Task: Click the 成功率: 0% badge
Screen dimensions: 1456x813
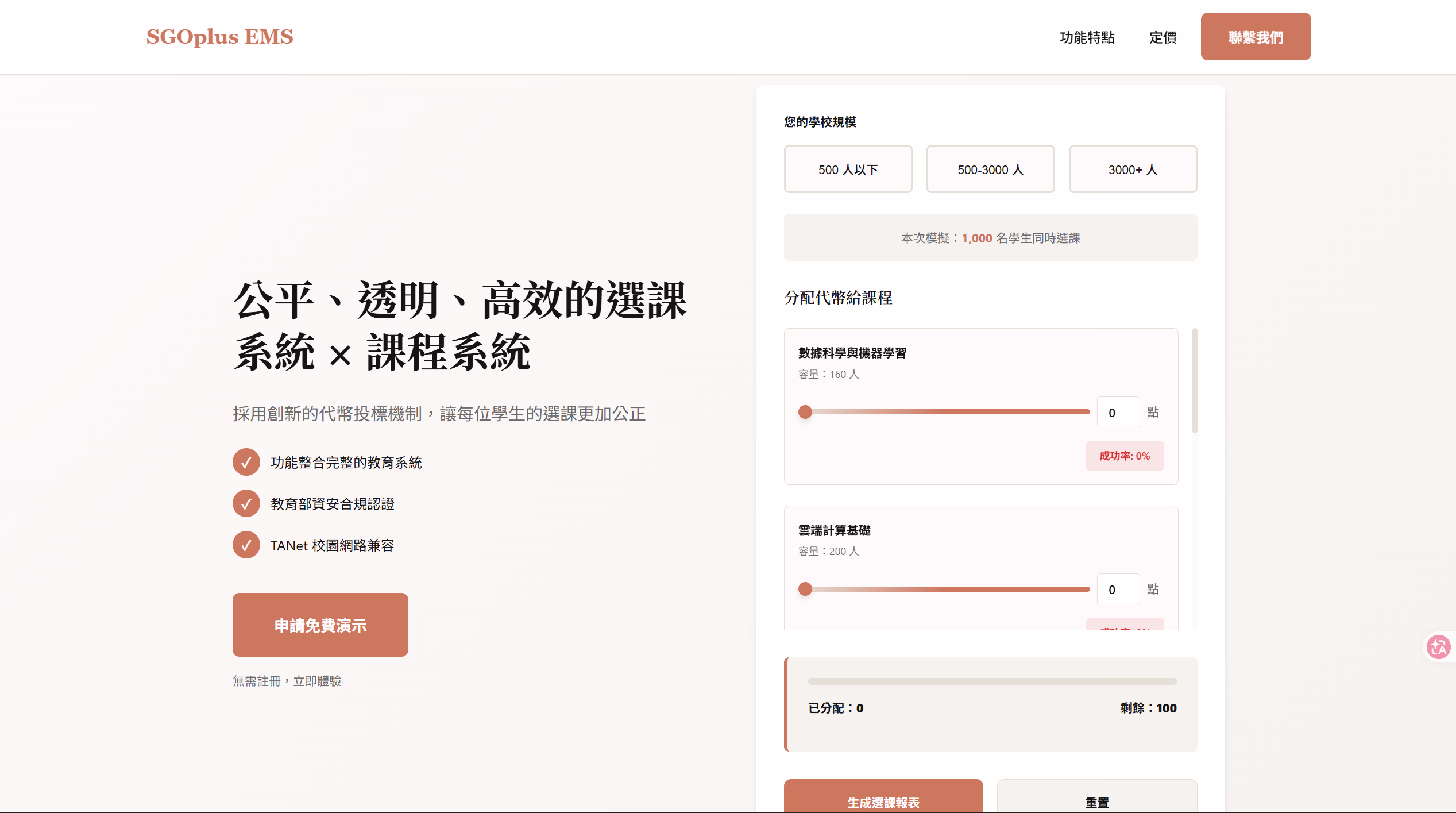Action: 1125,456
